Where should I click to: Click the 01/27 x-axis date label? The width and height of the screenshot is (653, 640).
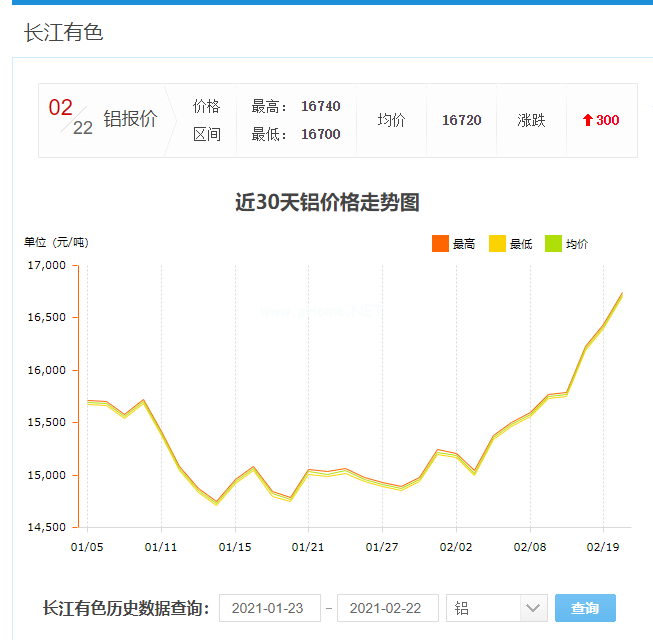click(x=382, y=547)
